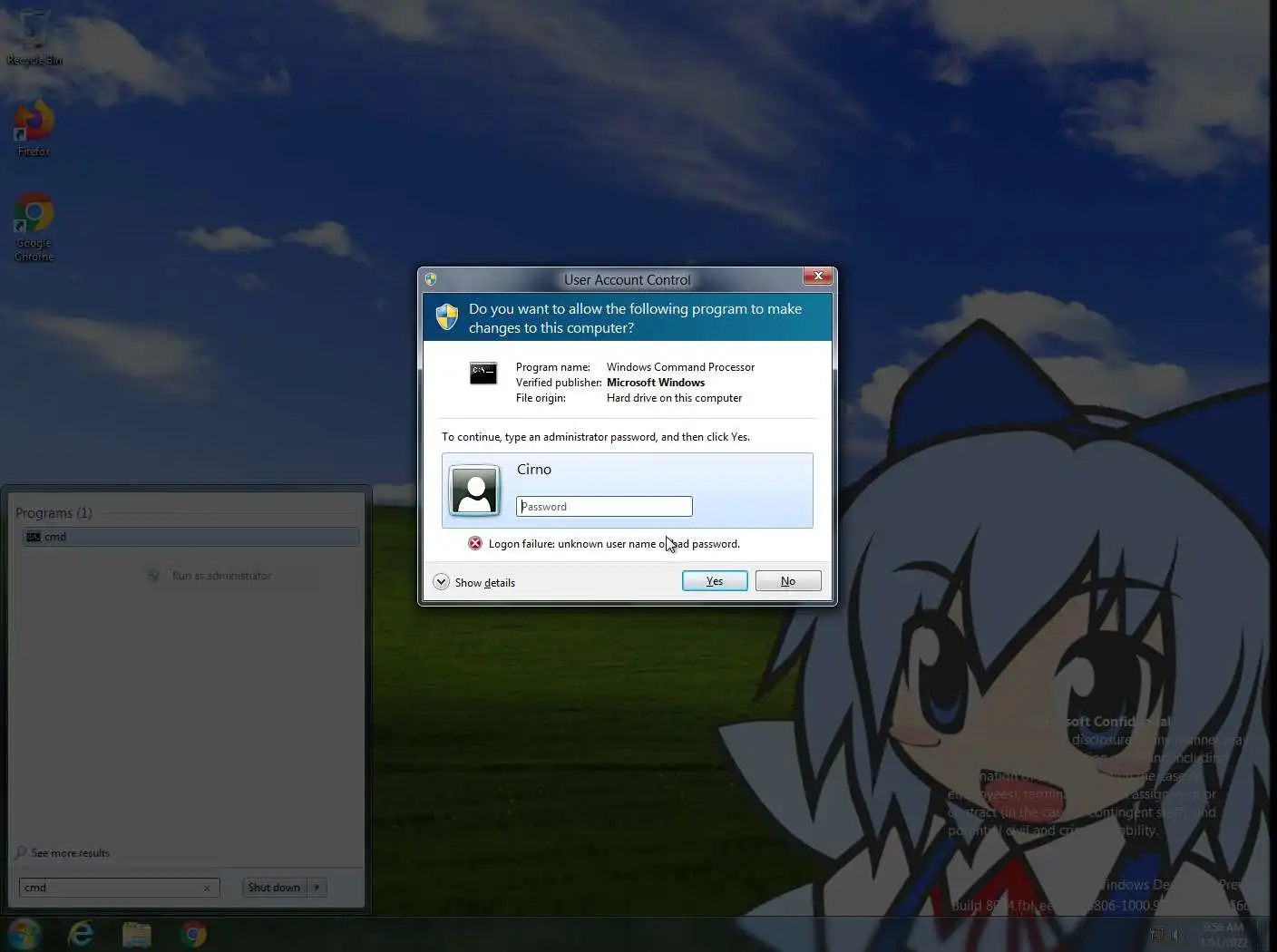The height and width of the screenshot is (952, 1277).
Task: Click the logon failure error icon
Action: click(475, 543)
